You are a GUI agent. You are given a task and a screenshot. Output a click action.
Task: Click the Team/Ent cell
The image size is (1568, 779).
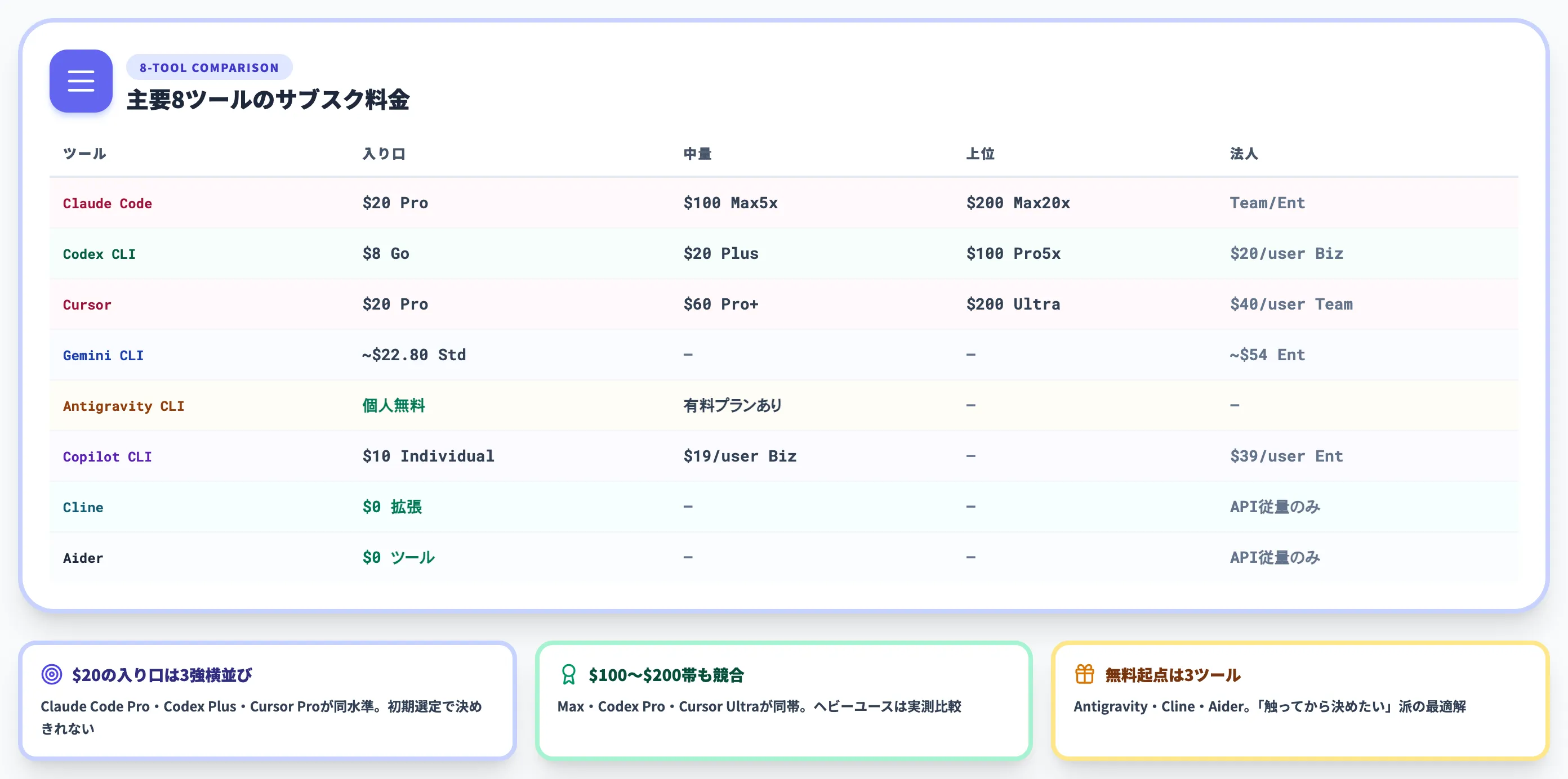point(1267,203)
